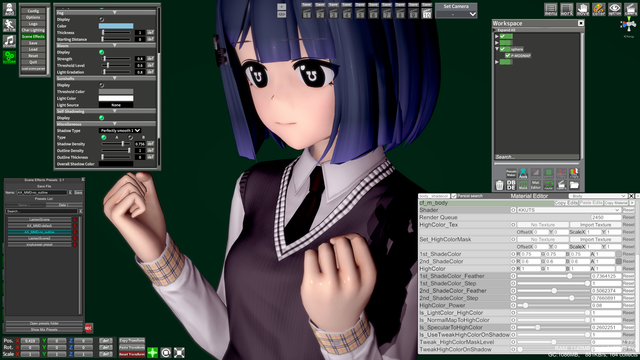Image resolution: width=640 pixels, height=360 pixels.
Task: Open the add character panel icon
Action: click(x=9, y=9)
